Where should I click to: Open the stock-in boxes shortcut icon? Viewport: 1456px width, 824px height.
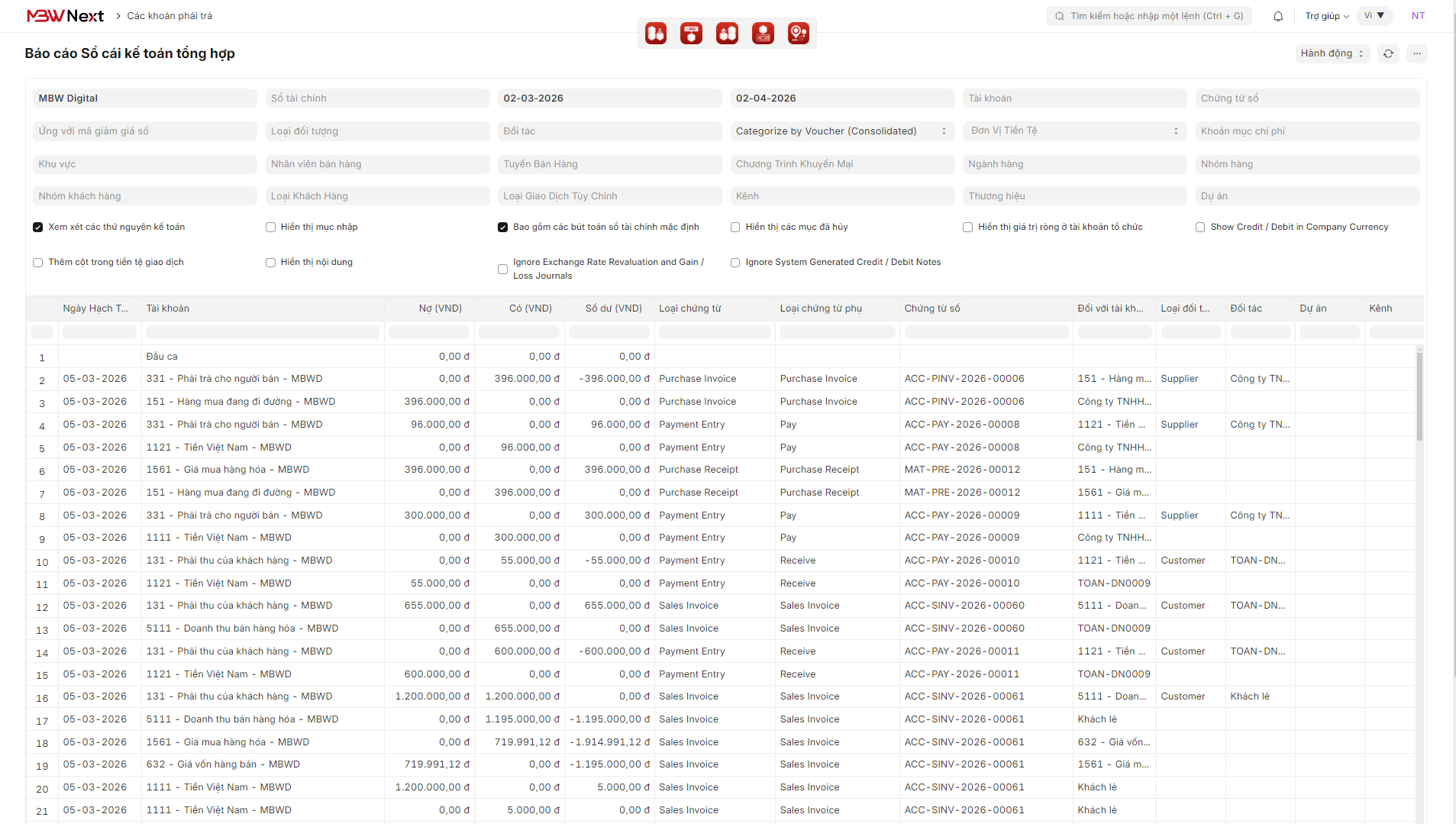[x=656, y=34]
